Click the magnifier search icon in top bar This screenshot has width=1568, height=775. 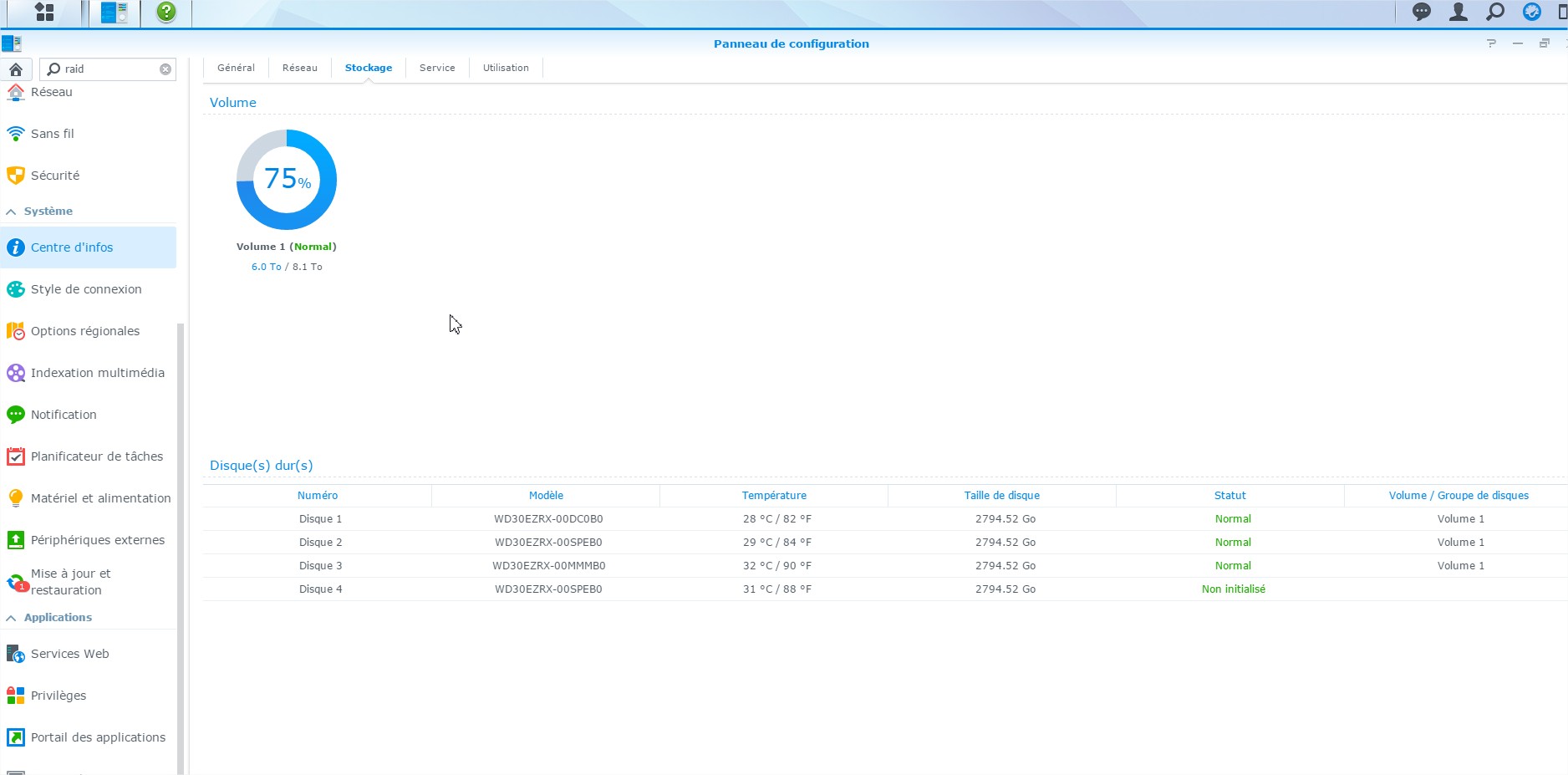pyautogui.click(x=1494, y=12)
